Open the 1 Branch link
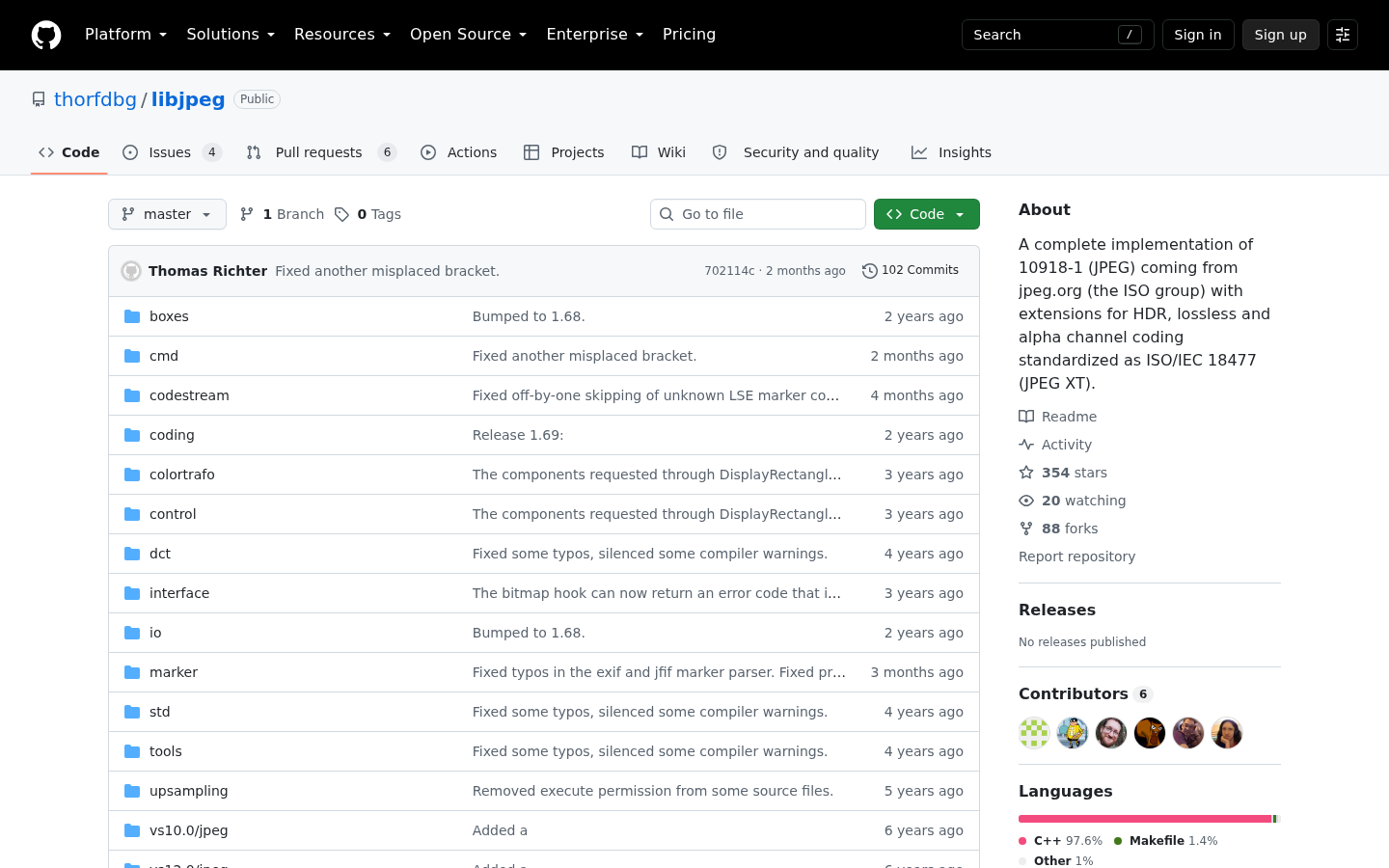The width and height of the screenshot is (1389, 868). (282, 214)
